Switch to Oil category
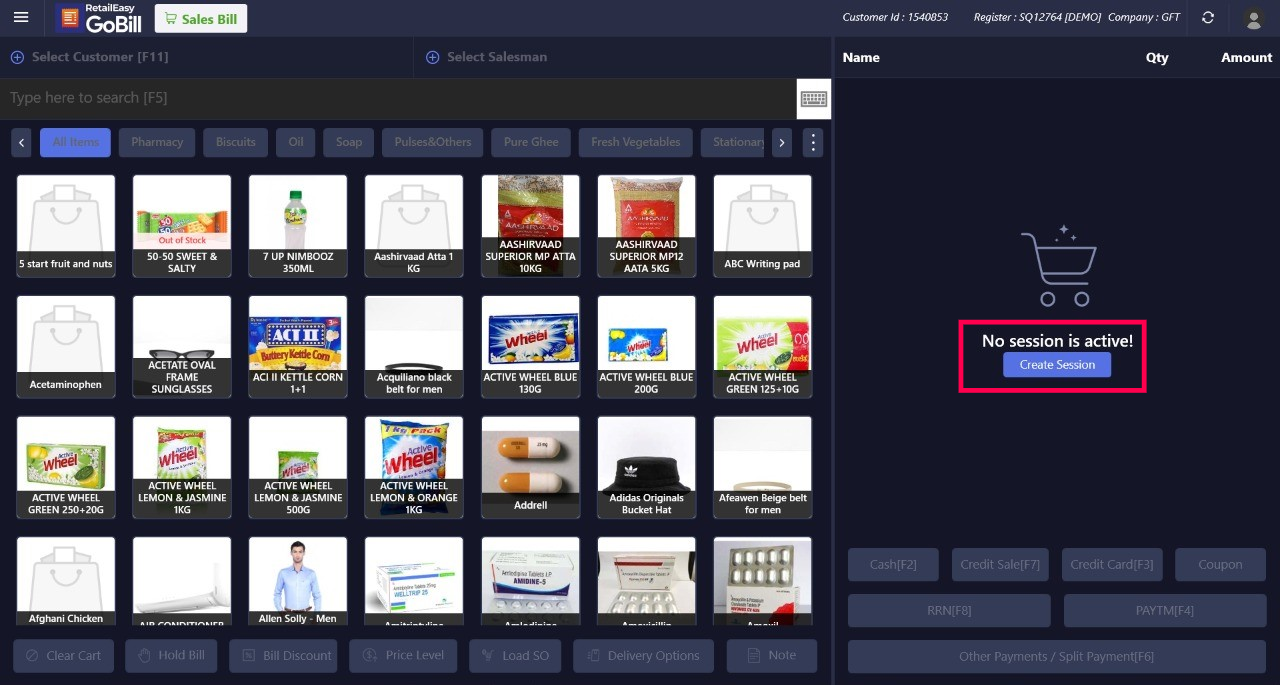Screen dimensions: 1280x685 (296, 142)
